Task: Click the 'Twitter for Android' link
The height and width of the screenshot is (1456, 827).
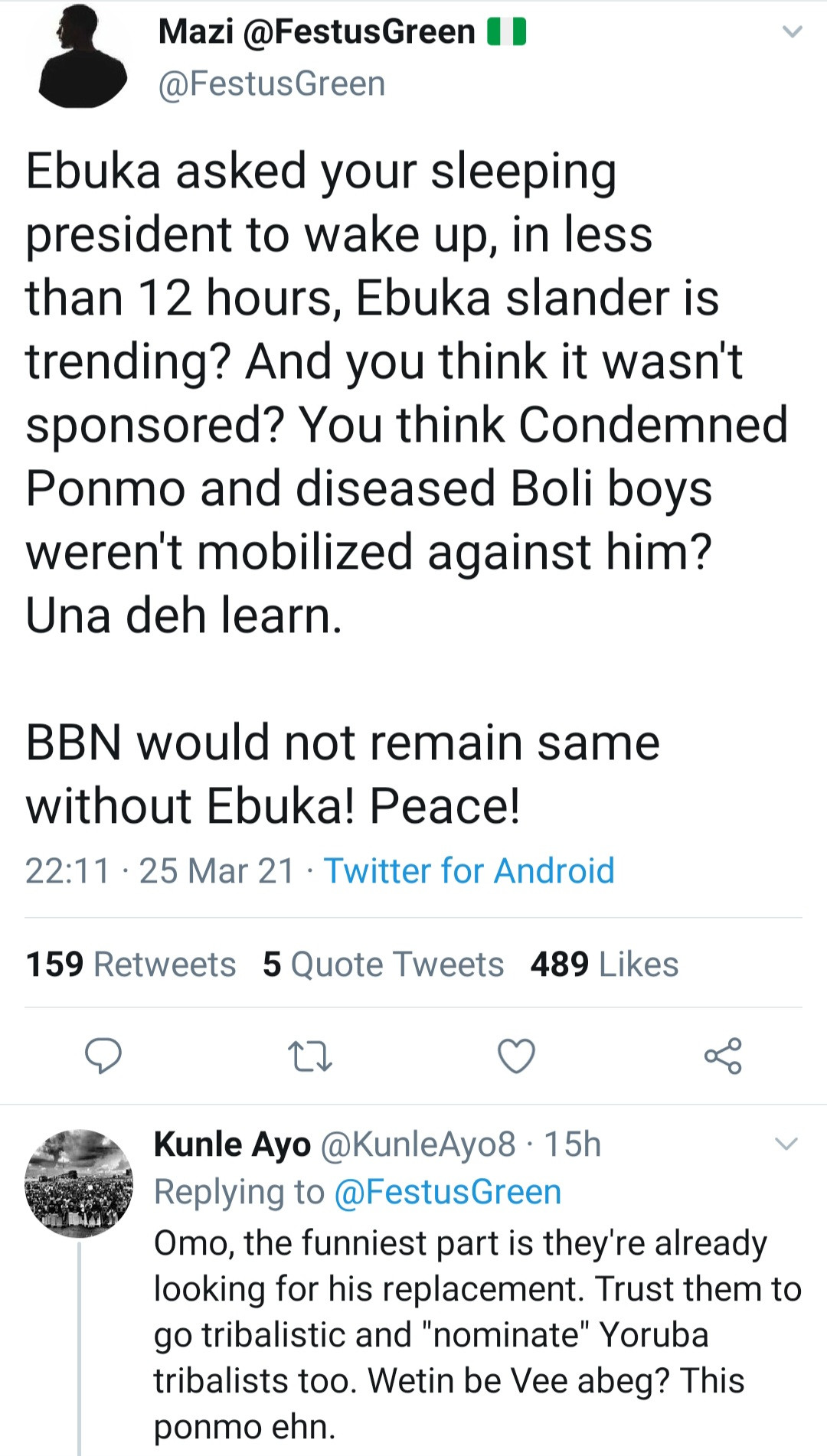Action: point(469,871)
